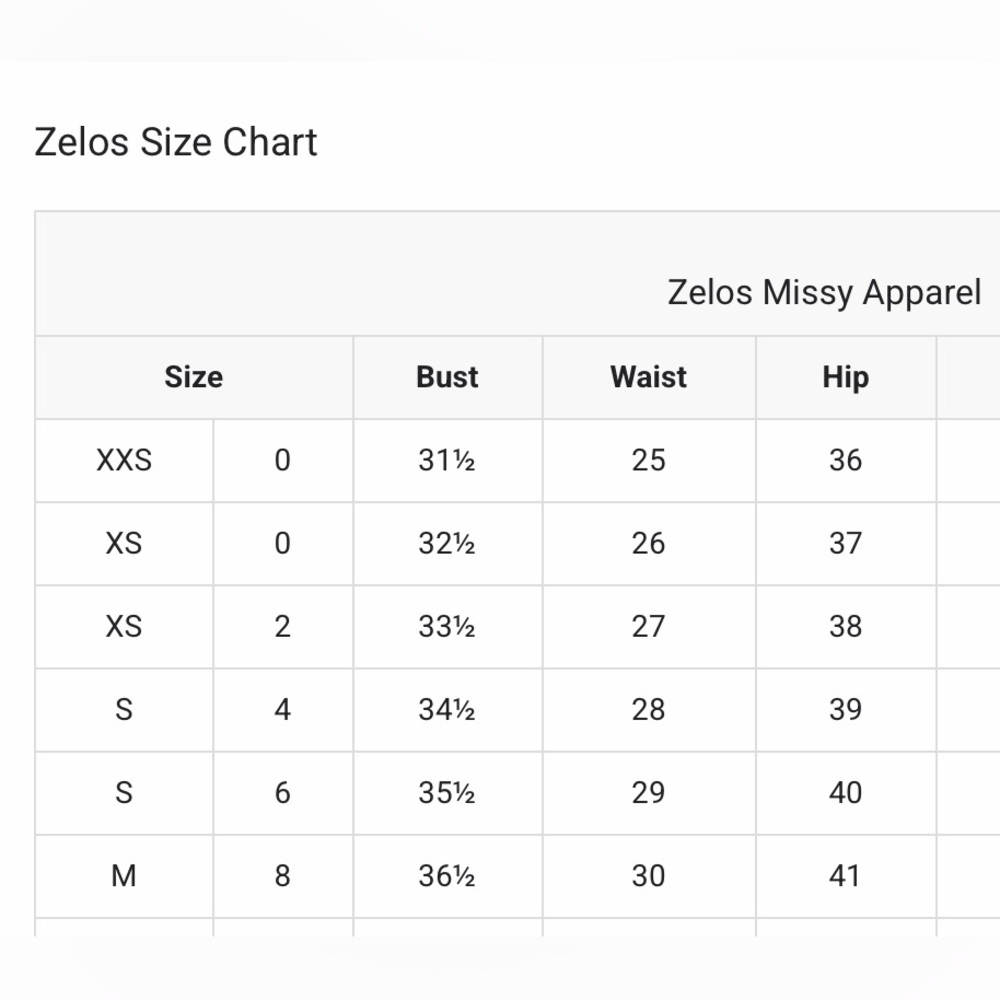Select the M size cell
The height and width of the screenshot is (1000, 1000).
coord(124,876)
